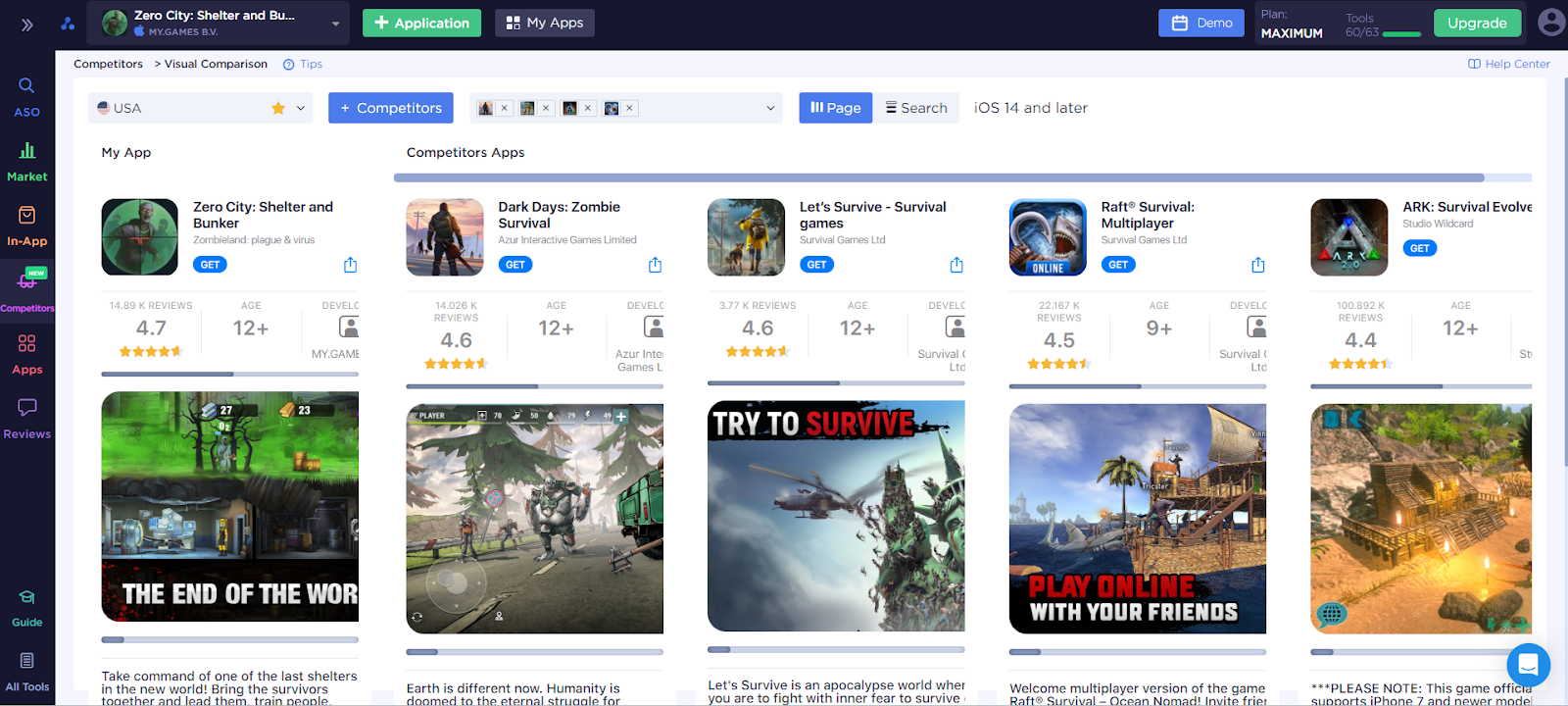Click GET for Raft Survival: Multiplayer
Viewport: 1568px width, 706px height.
click(x=1118, y=265)
